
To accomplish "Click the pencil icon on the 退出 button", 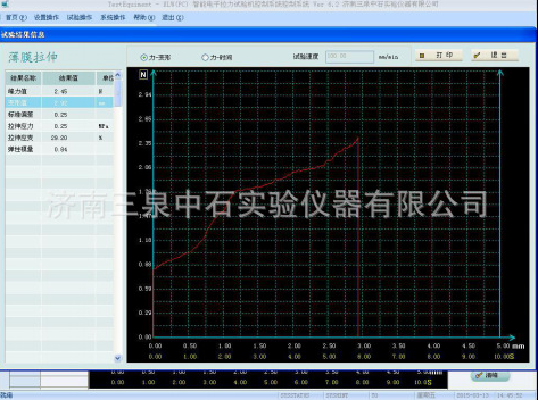I will pos(477,55).
